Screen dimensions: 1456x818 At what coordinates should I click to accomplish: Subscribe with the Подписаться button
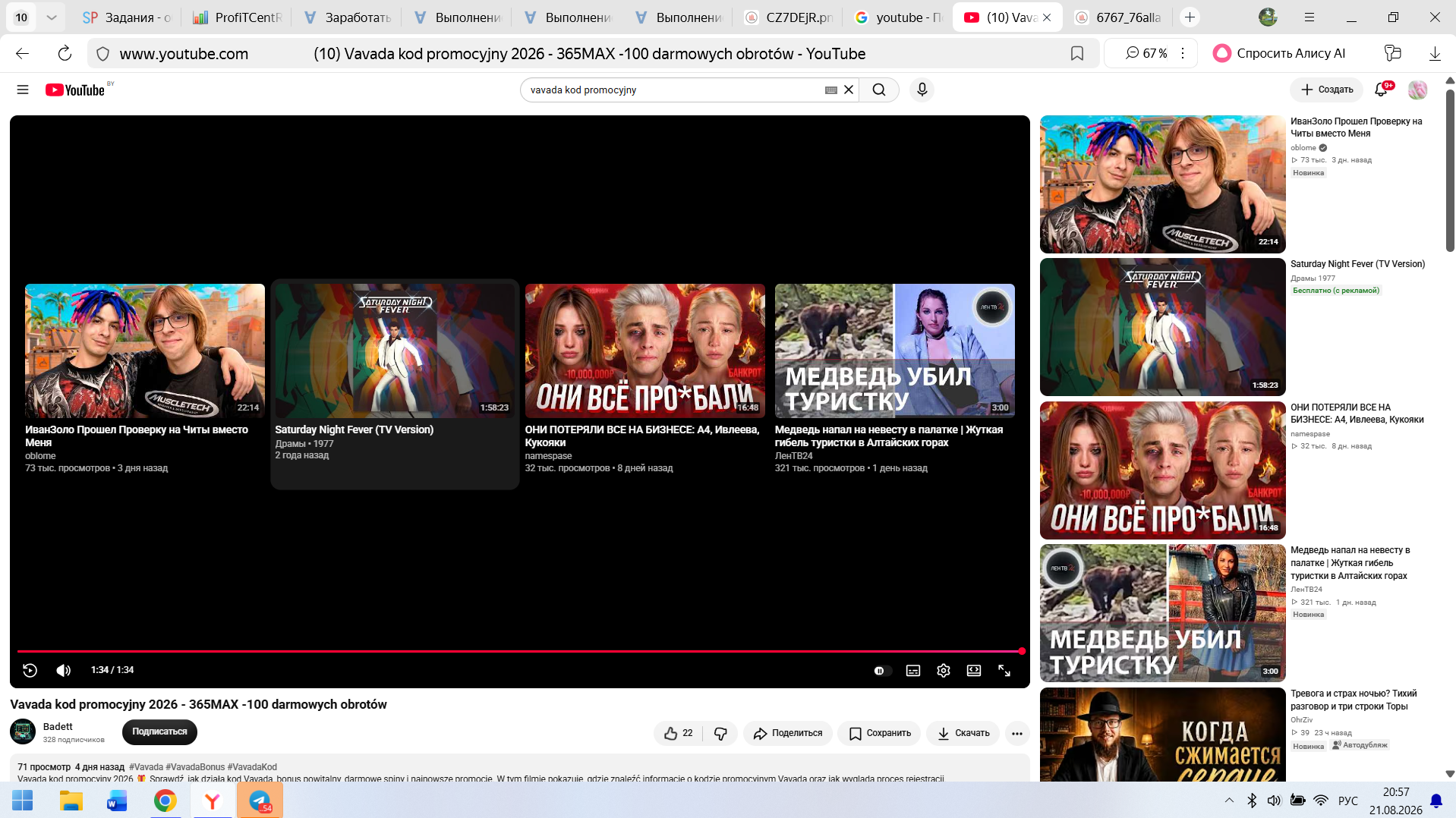click(159, 731)
